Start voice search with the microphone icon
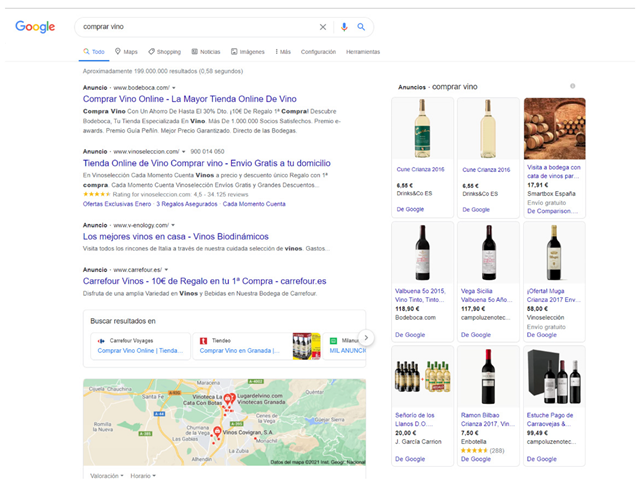The width and height of the screenshot is (642, 485). click(344, 27)
